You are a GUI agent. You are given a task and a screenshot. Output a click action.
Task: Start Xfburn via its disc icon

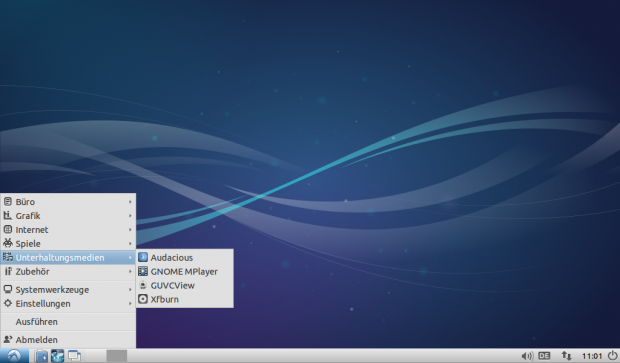[x=143, y=299]
